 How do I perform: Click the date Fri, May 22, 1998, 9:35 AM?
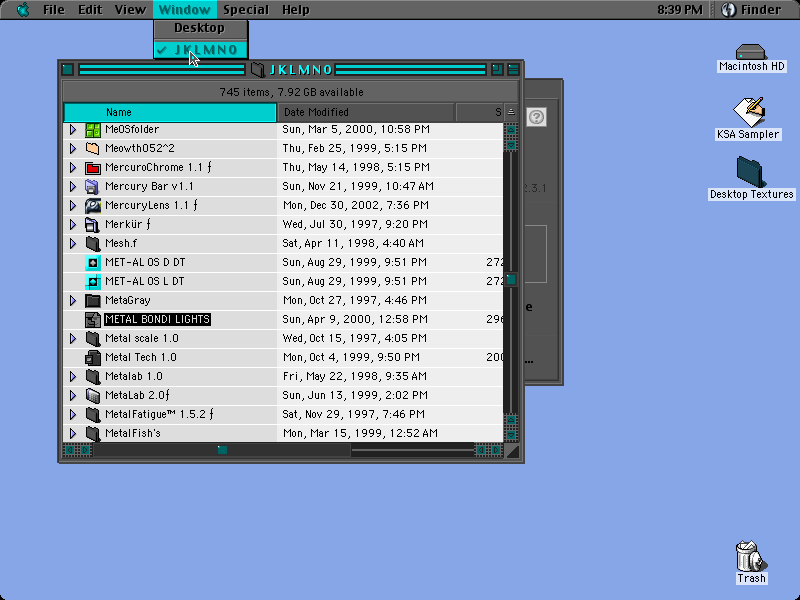355,377
